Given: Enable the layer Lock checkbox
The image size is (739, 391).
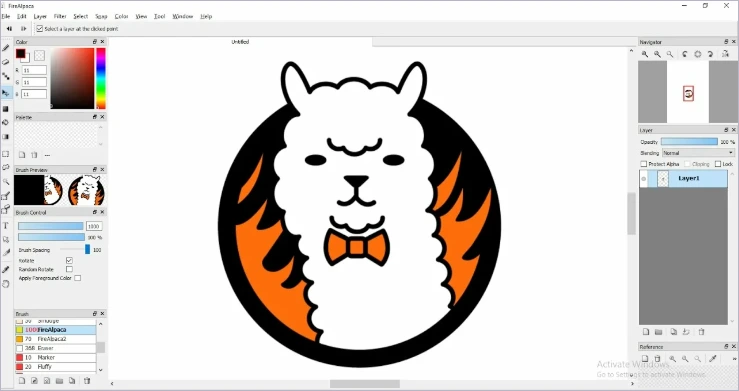Looking at the screenshot, I should pos(718,164).
